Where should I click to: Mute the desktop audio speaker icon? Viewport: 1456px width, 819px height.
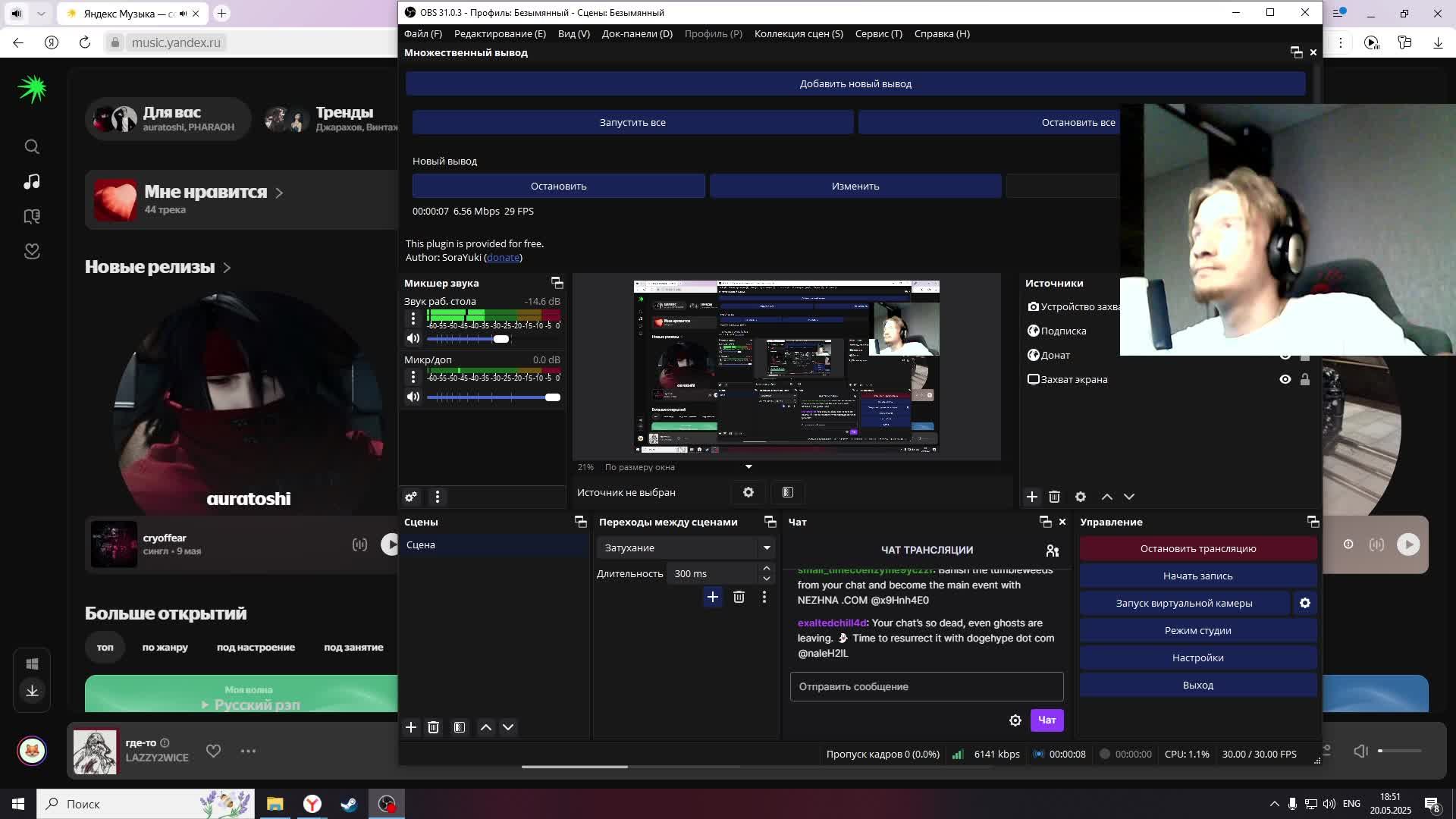pos(413,339)
